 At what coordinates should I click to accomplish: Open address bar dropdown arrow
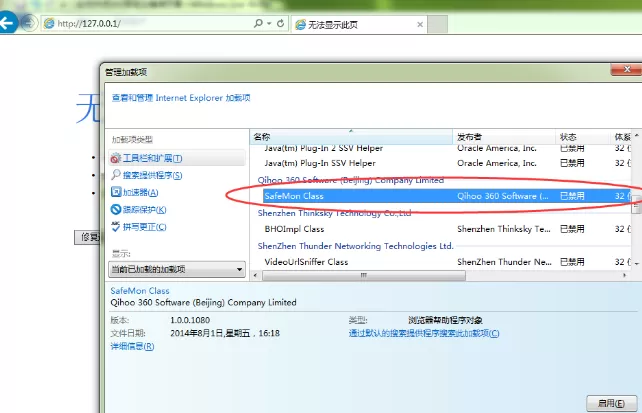pyautogui.click(x=269, y=23)
